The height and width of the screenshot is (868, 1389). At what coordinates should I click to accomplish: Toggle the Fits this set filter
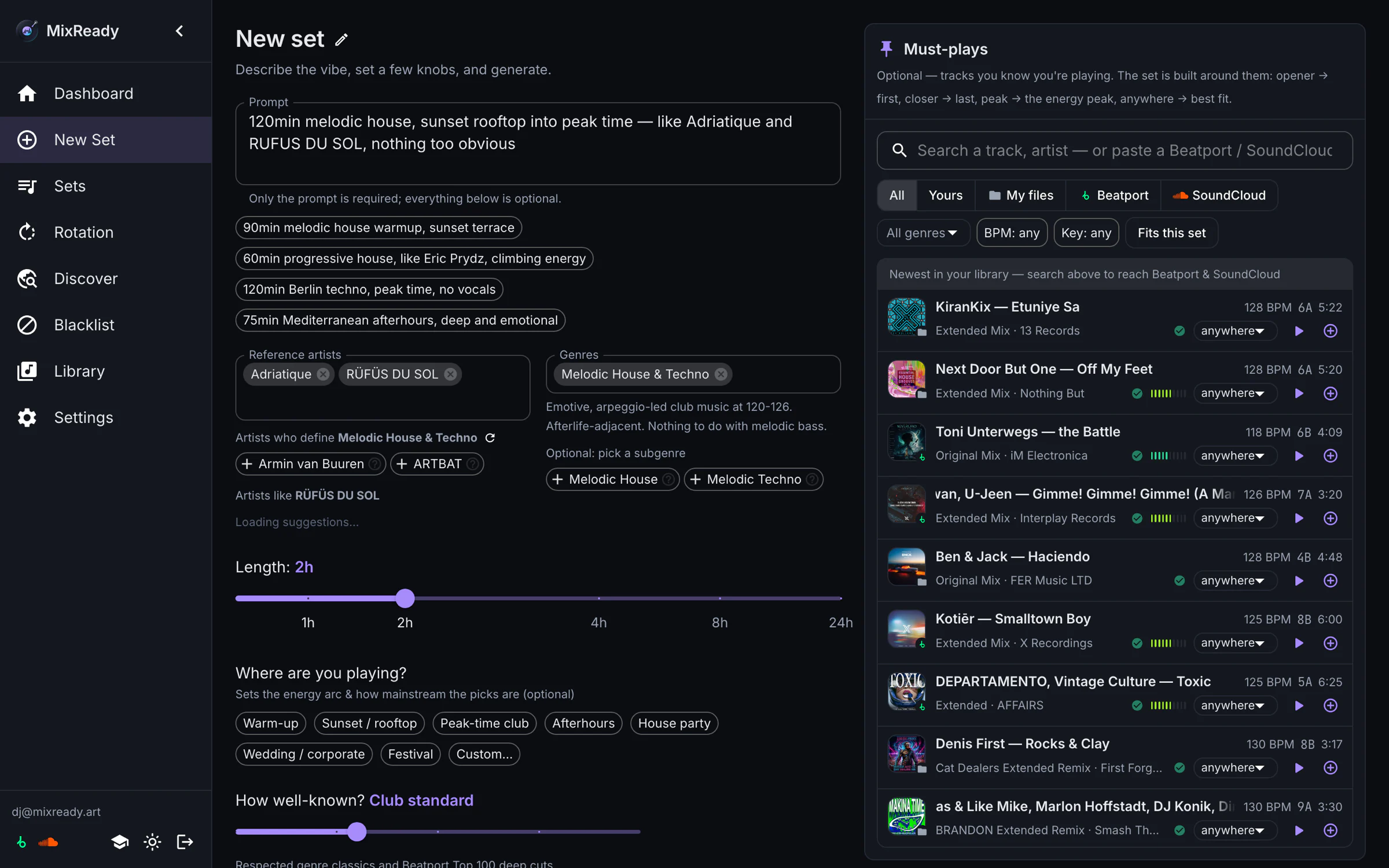1171,233
